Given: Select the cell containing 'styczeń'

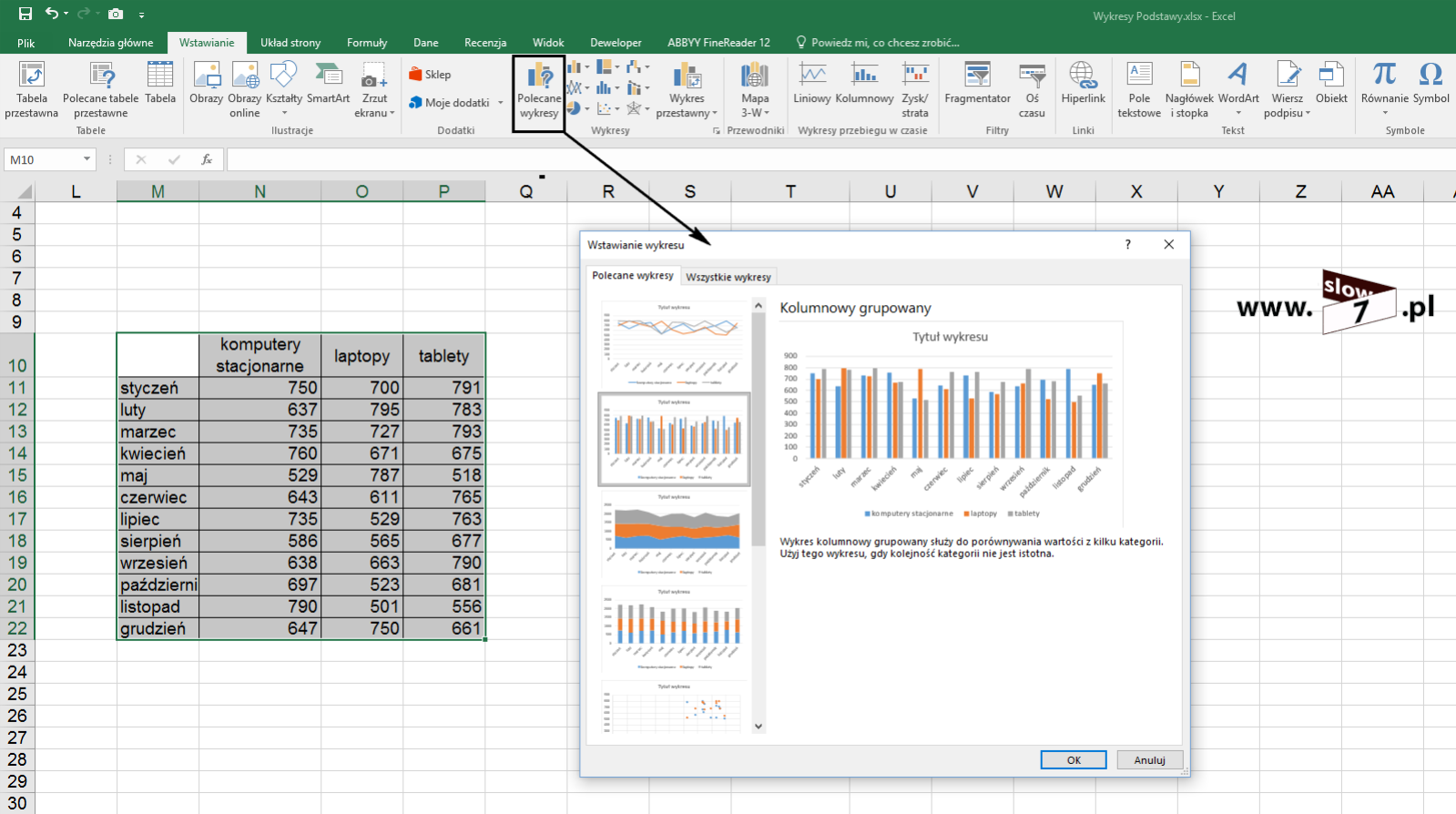Looking at the screenshot, I should [x=158, y=388].
